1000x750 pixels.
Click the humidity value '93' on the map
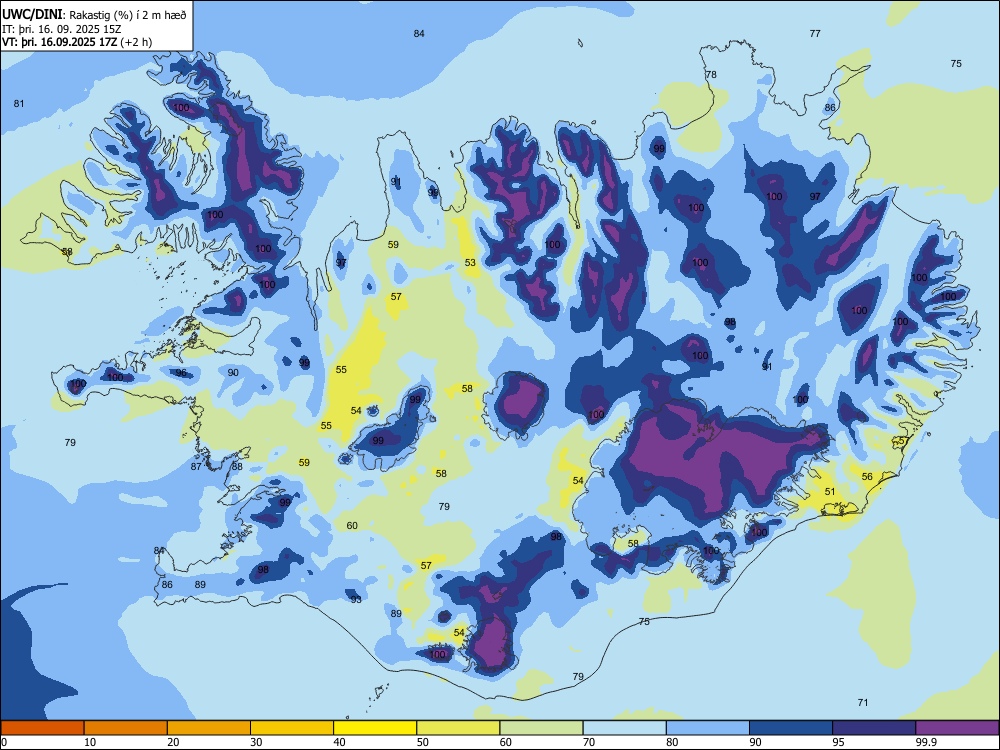356,599
